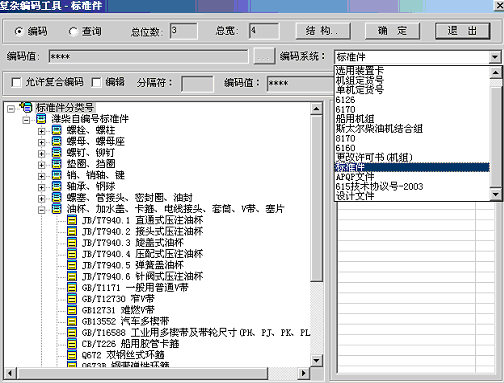Choose highlighted 标准件 list entry
Viewport: 504px width, 383px height.
click(x=412, y=167)
